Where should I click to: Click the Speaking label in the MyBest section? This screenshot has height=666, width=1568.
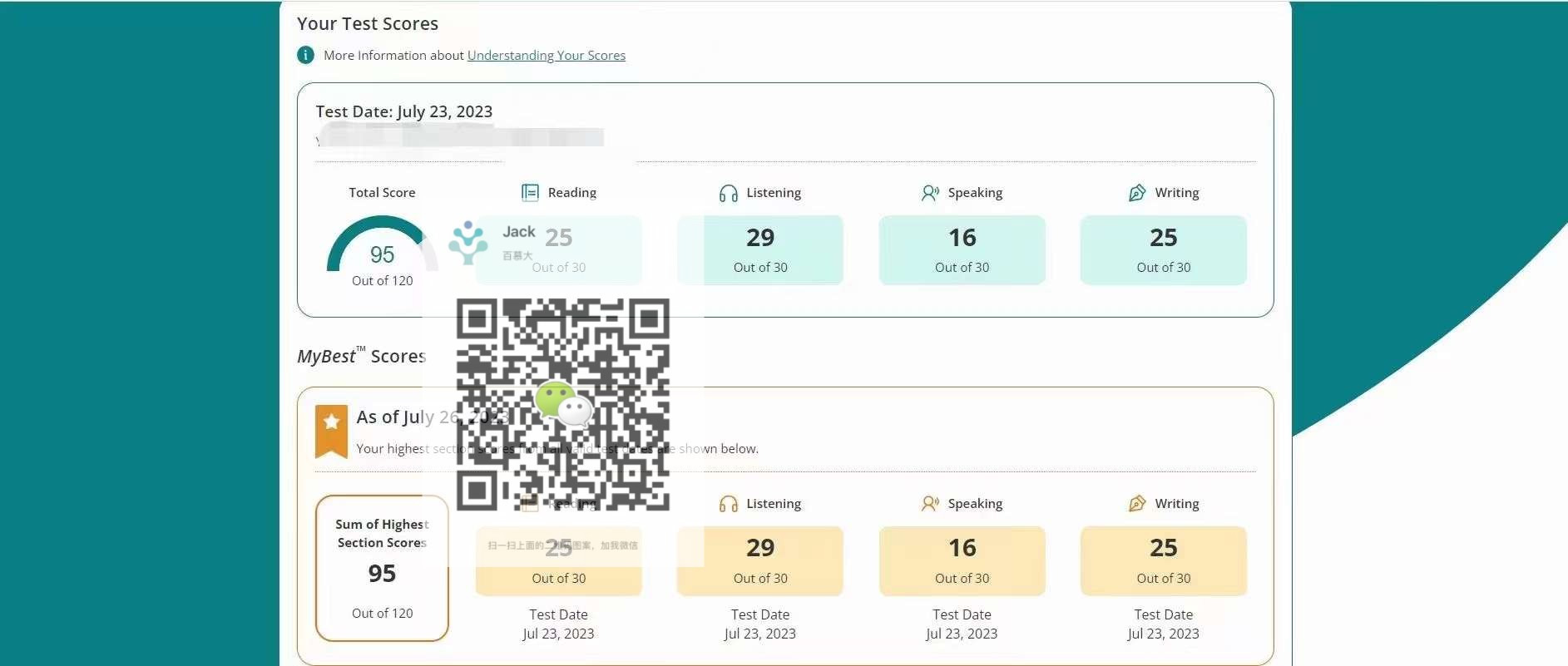point(975,504)
